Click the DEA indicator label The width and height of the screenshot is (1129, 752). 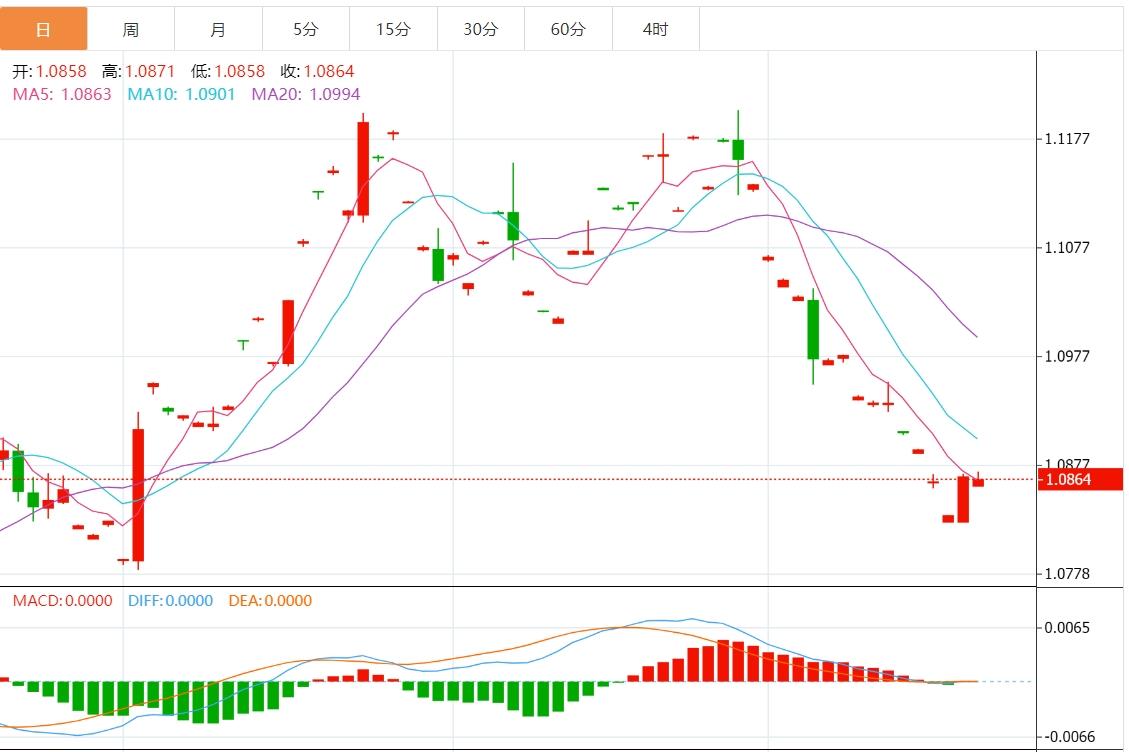[x=270, y=601]
